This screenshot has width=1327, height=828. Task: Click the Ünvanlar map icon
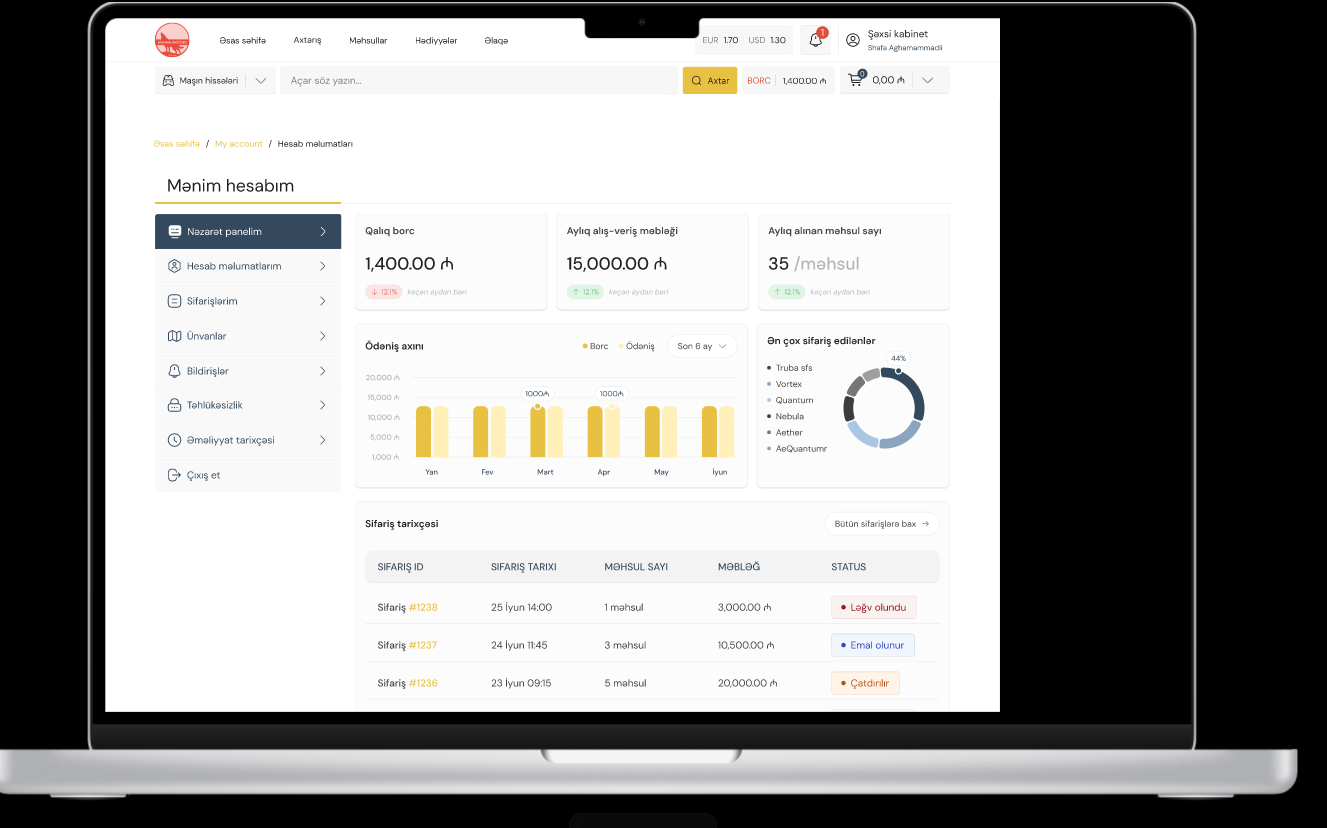click(174, 336)
